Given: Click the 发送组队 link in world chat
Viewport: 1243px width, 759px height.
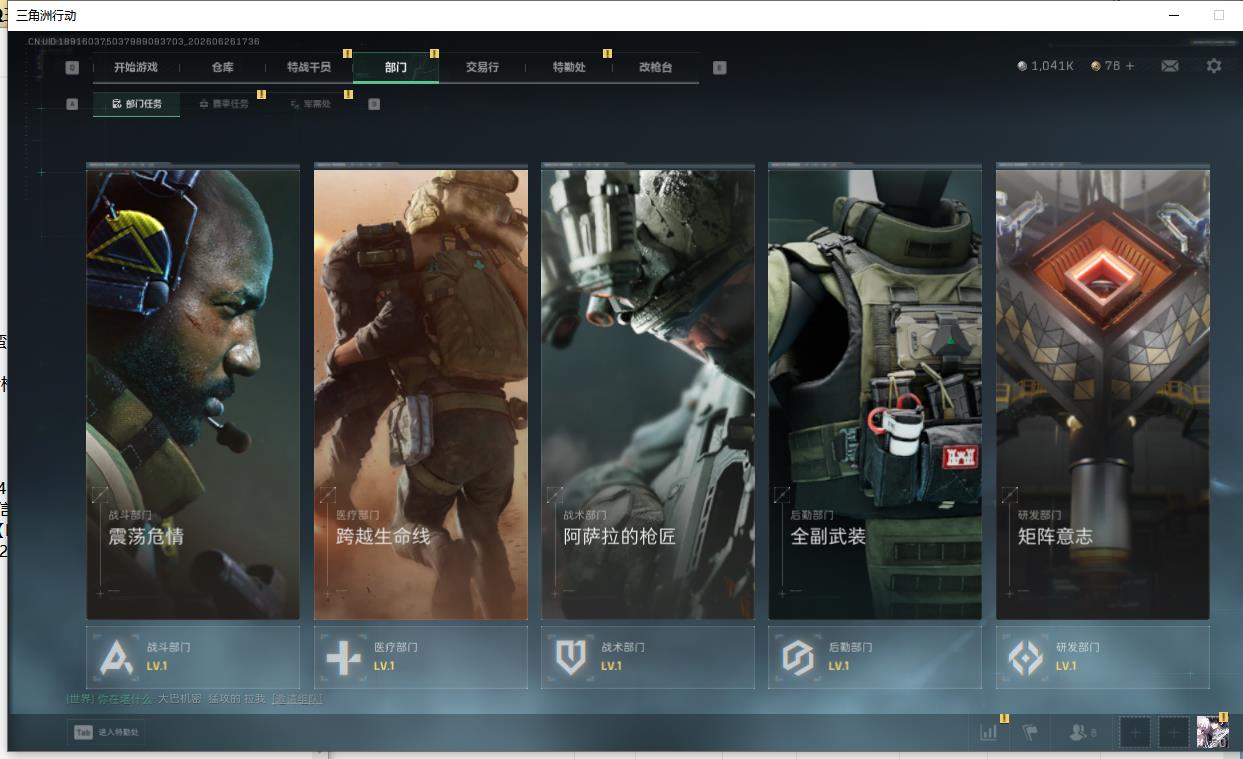Looking at the screenshot, I should click(297, 698).
